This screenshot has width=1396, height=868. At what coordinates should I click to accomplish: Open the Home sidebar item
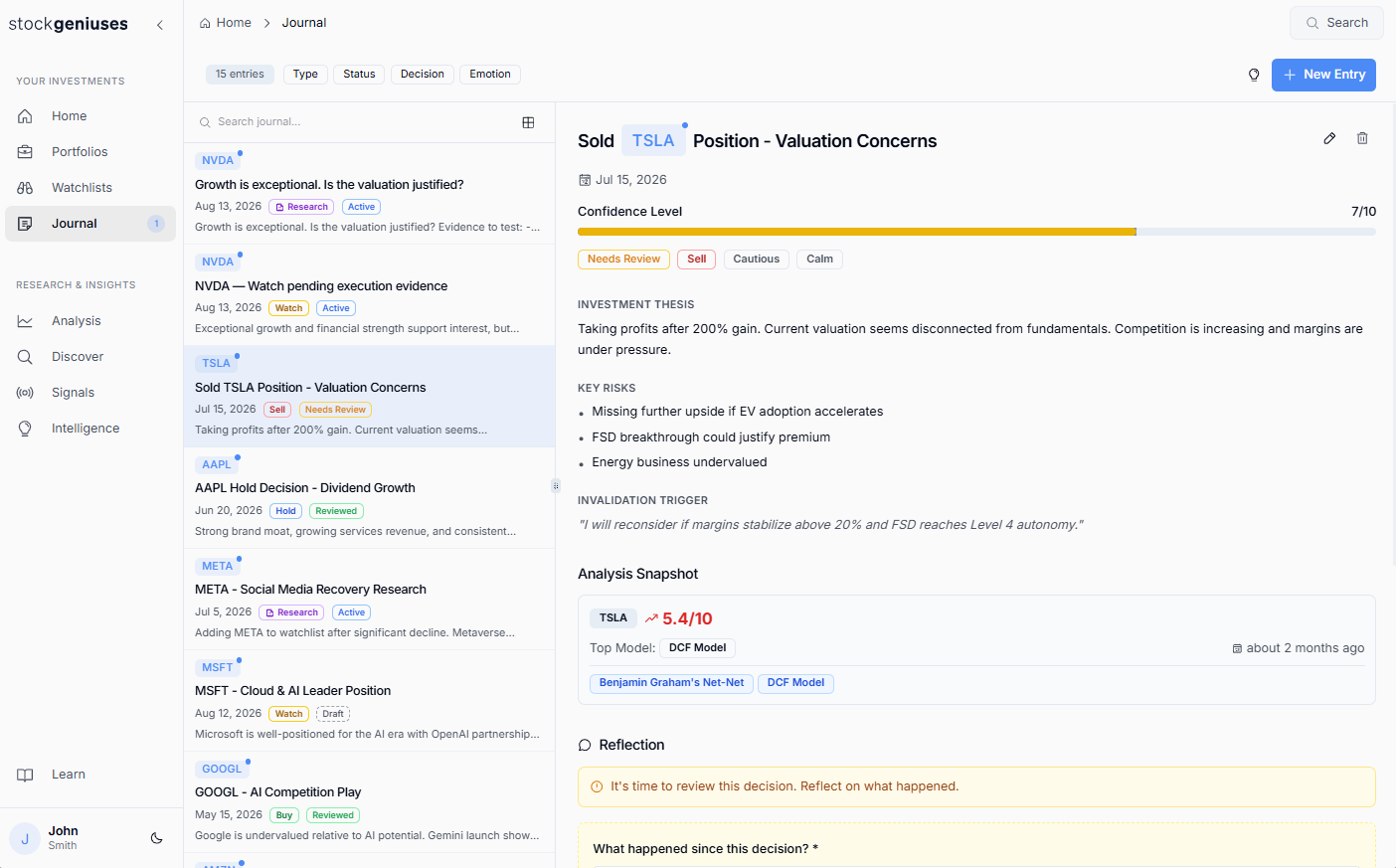90,116
